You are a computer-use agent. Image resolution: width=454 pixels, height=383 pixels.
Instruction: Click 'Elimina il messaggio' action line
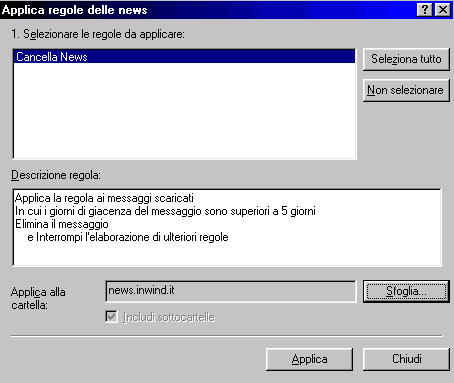[x=62, y=224]
